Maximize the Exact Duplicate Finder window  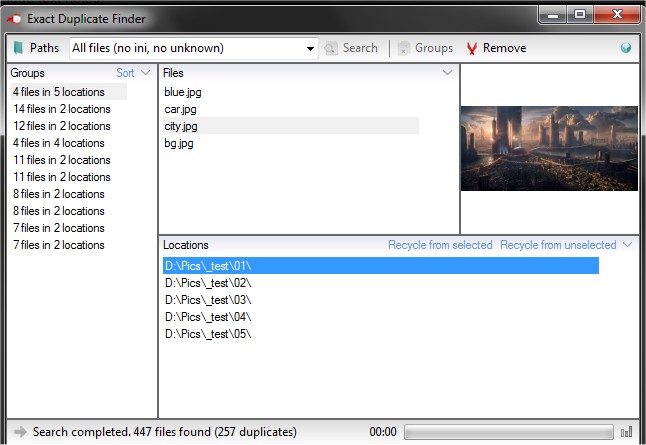coord(580,15)
